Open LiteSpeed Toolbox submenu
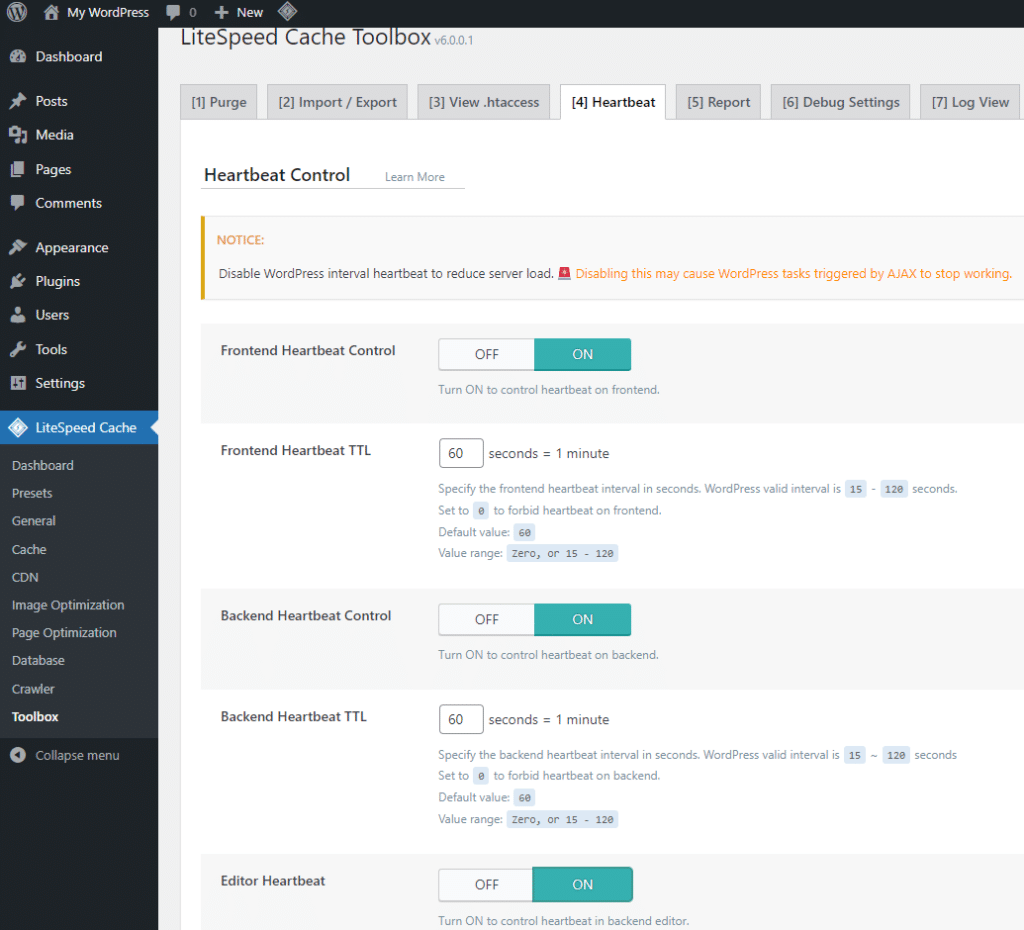The height and width of the screenshot is (930, 1024). 35,716
